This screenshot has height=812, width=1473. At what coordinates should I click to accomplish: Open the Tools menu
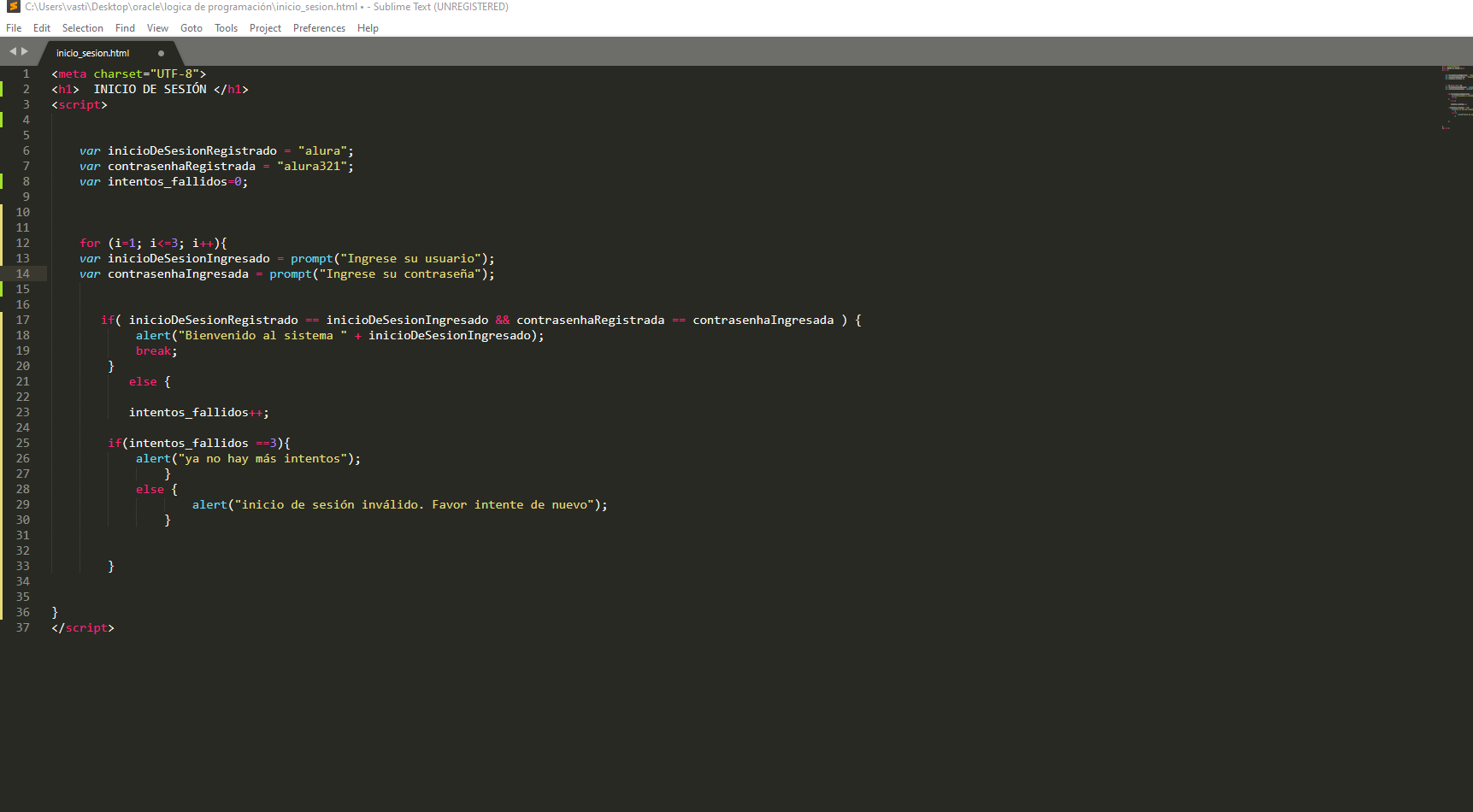point(226,28)
